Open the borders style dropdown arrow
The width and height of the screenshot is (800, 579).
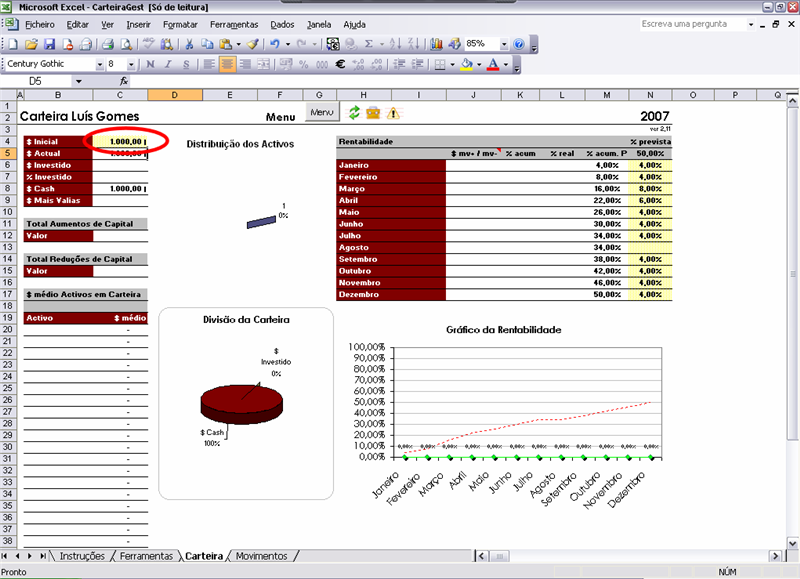tap(453, 64)
